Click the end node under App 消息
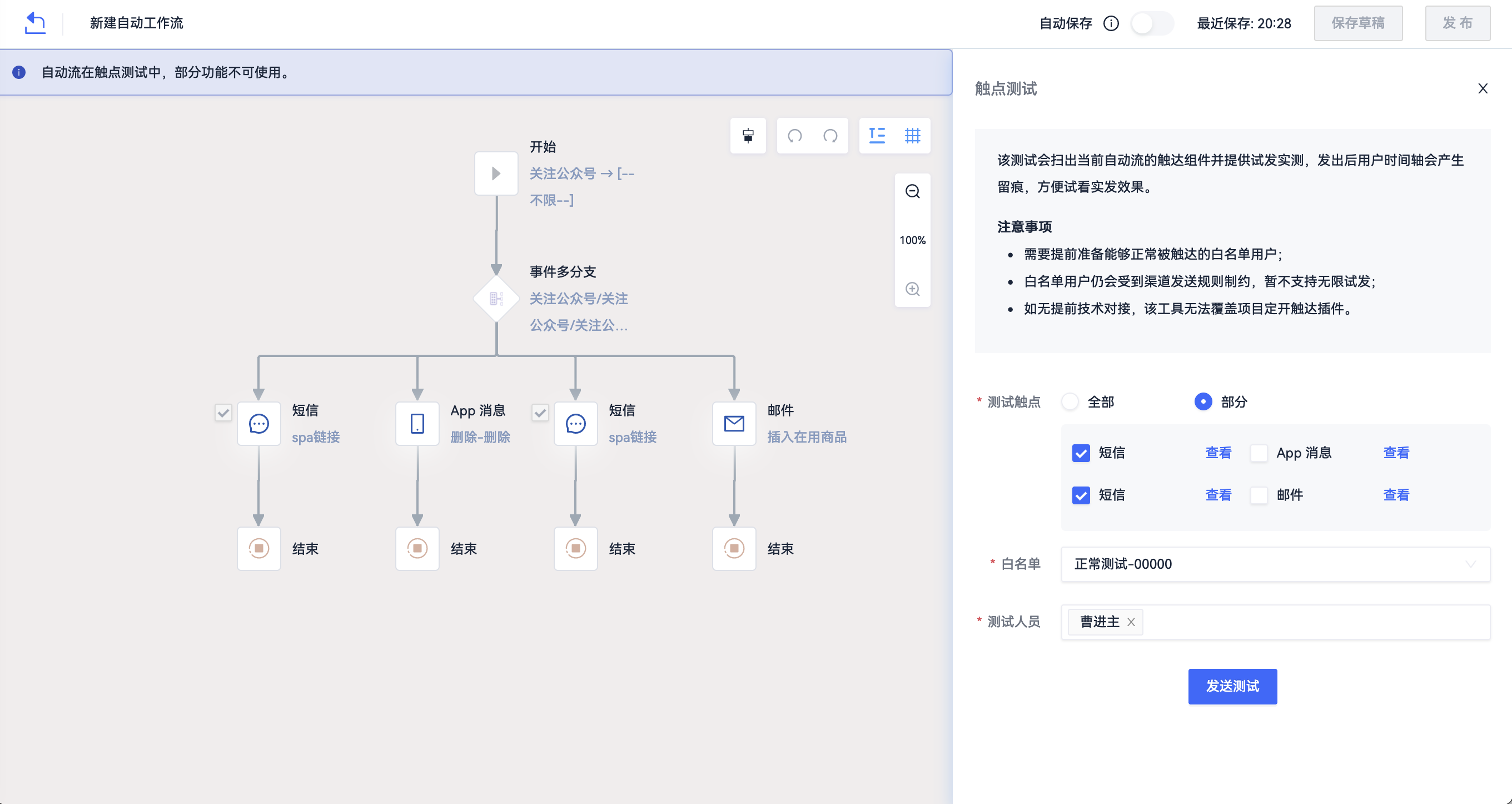Image resolution: width=1512 pixels, height=804 pixels. (x=417, y=549)
